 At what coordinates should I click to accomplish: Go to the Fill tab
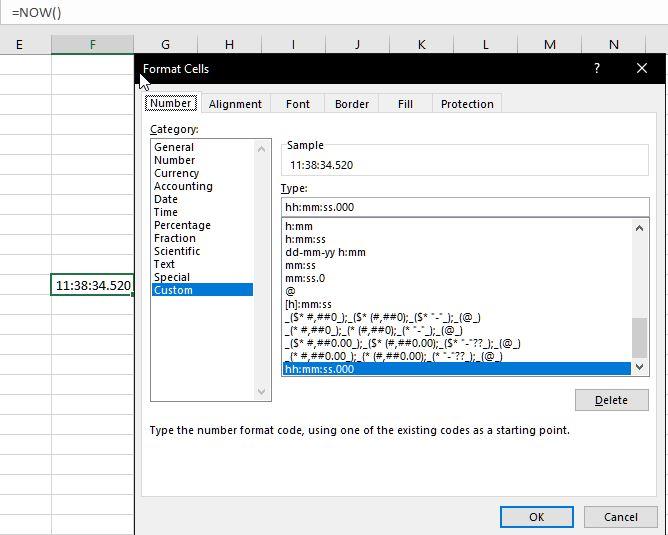tap(405, 104)
